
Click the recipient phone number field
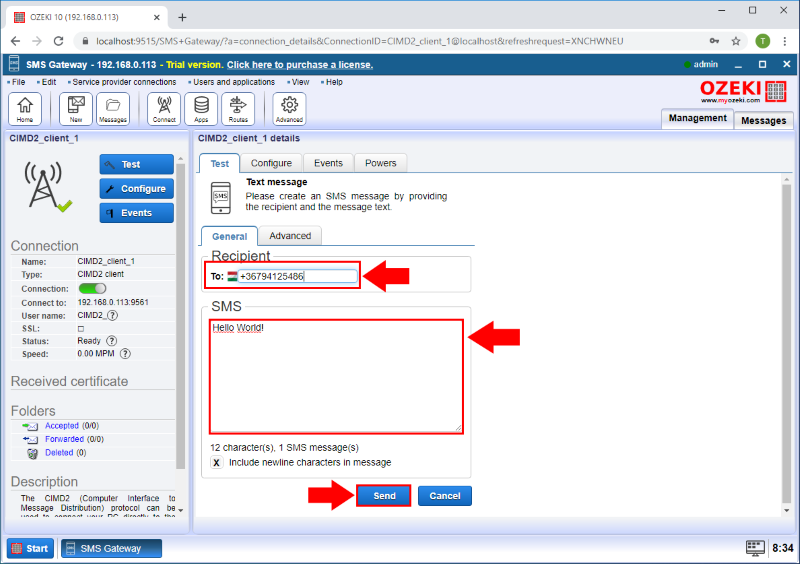(297, 276)
